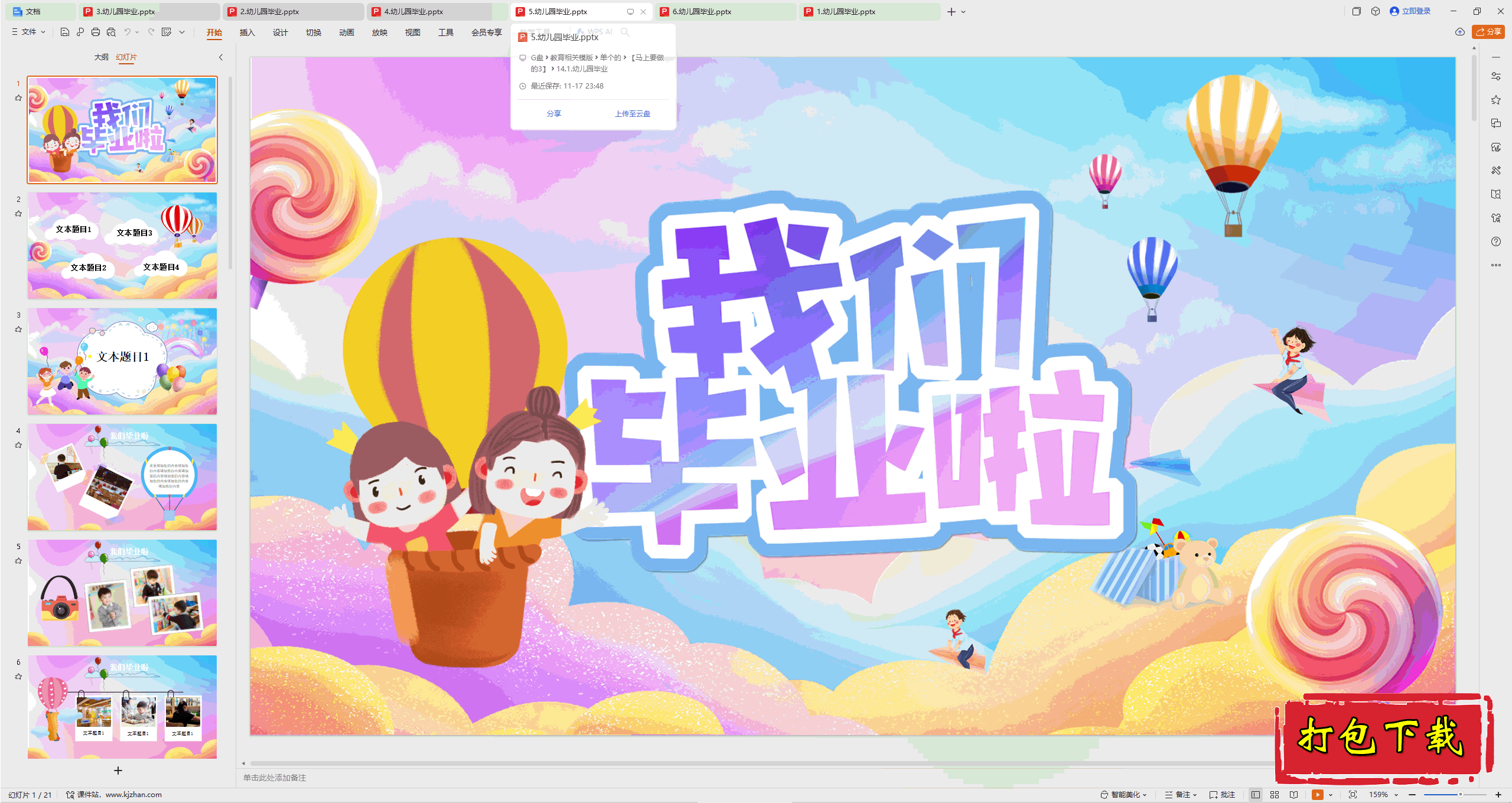Expand the 文件 menu dropdown
1512x803 pixels.
(28, 32)
